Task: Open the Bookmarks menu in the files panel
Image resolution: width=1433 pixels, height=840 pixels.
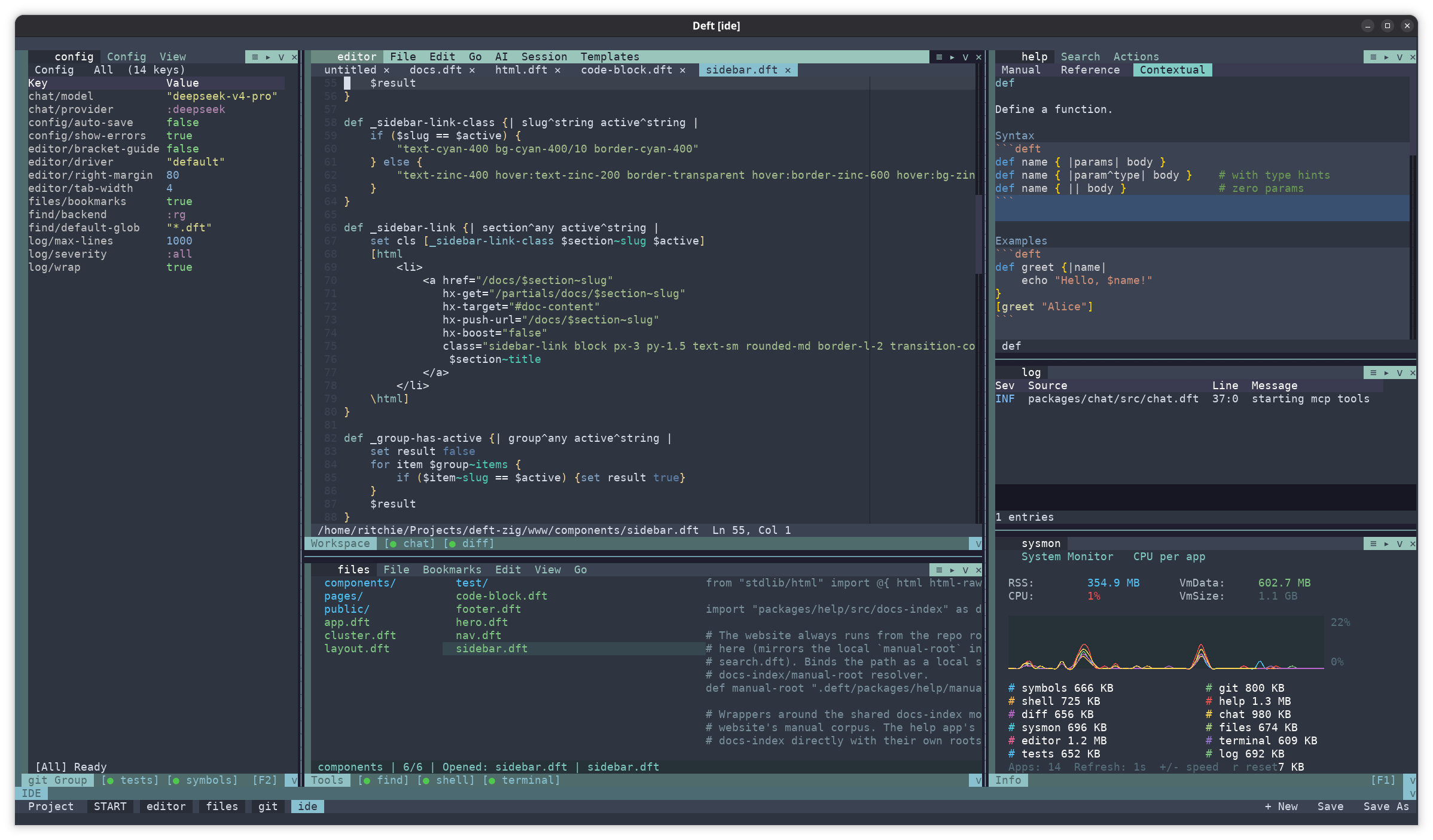Action: (452, 570)
